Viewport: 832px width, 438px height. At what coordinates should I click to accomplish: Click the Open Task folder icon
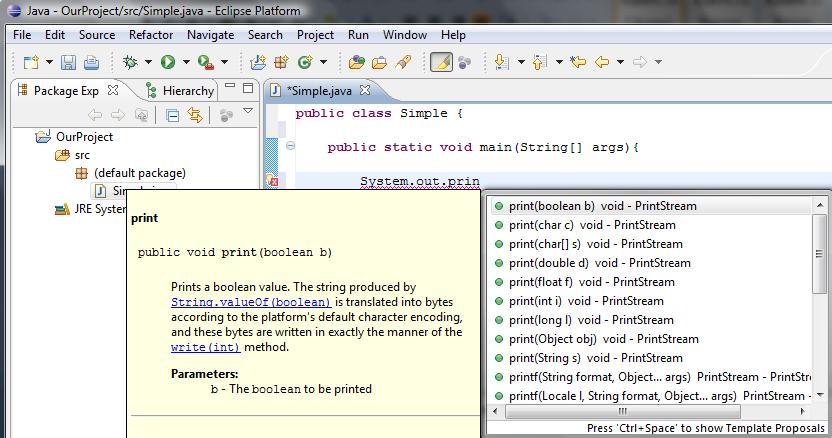(x=379, y=62)
